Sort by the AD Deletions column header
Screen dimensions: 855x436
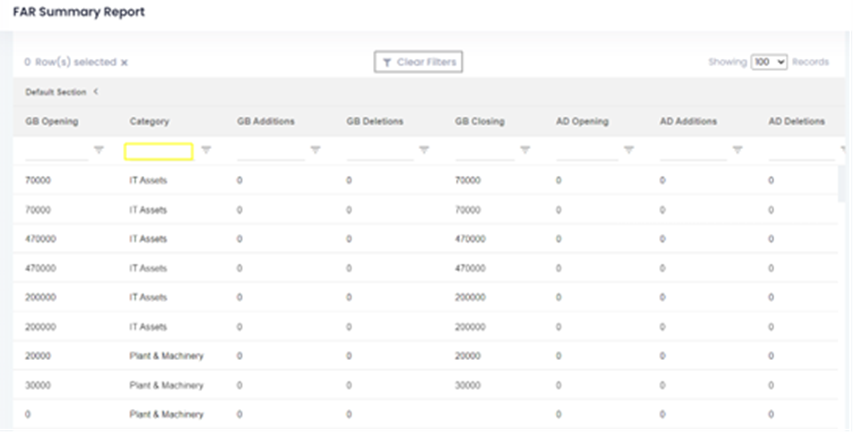(x=797, y=122)
